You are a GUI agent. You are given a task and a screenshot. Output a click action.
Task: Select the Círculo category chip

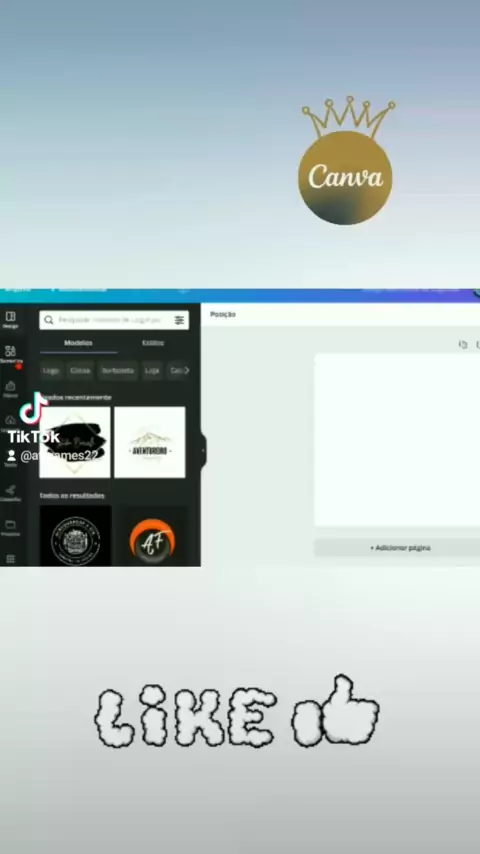pos(80,370)
